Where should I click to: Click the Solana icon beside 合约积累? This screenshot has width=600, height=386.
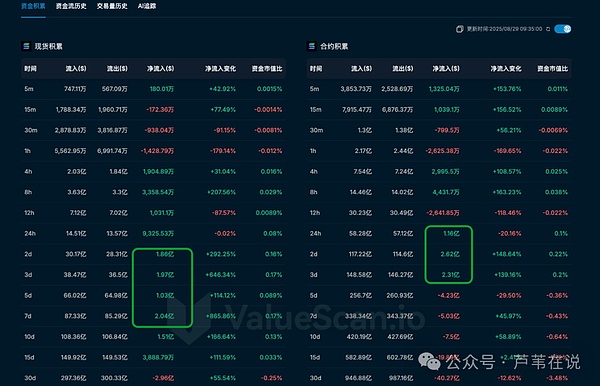(311, 46)
